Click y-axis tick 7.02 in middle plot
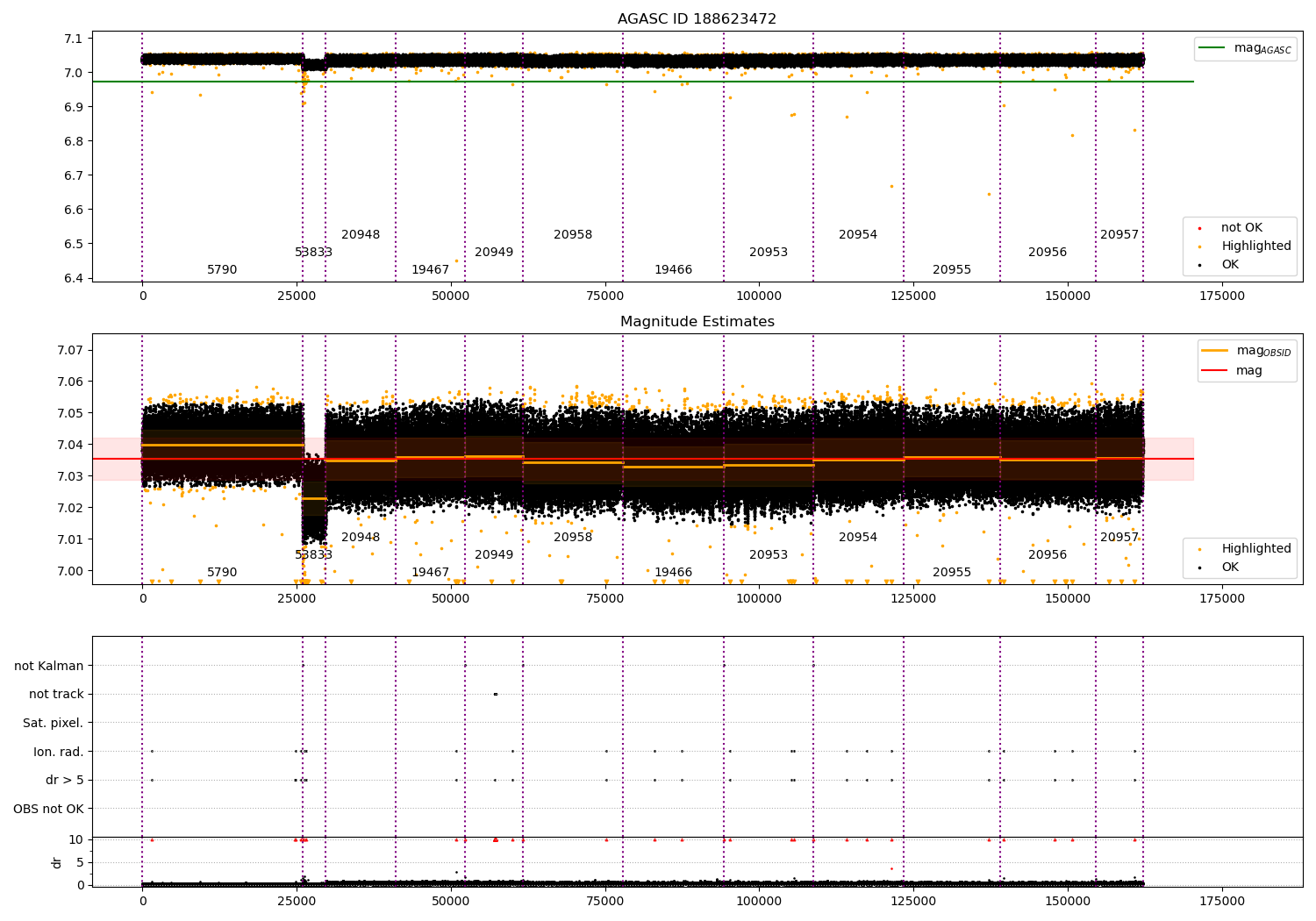 (71, 508)
